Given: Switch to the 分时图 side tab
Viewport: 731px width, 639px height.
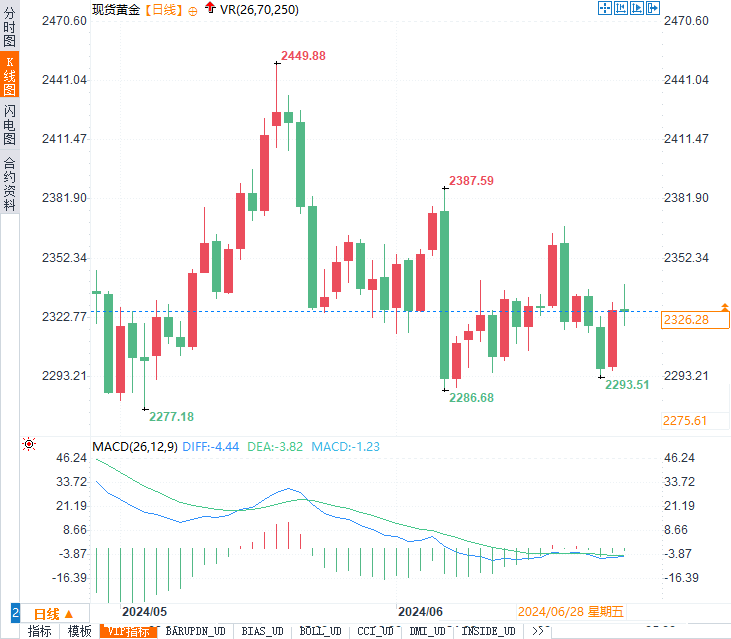Looking at the screenshot, I should click(9, 27).
